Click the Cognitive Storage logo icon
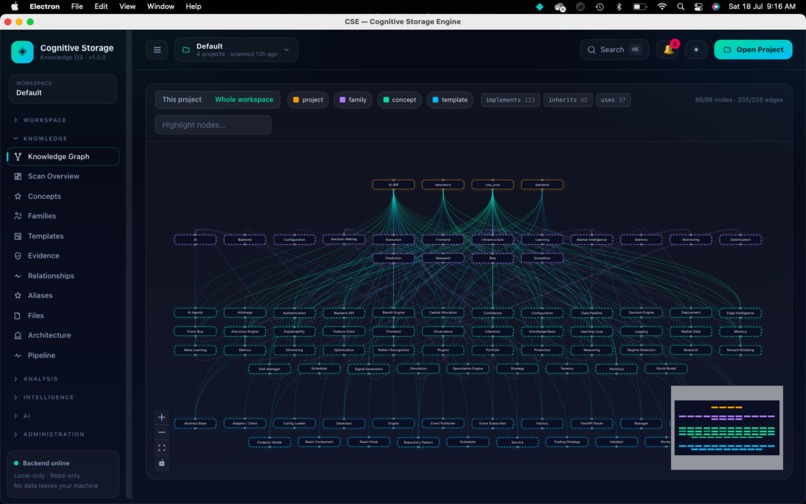The image size is (806, 504). (22, 52)
